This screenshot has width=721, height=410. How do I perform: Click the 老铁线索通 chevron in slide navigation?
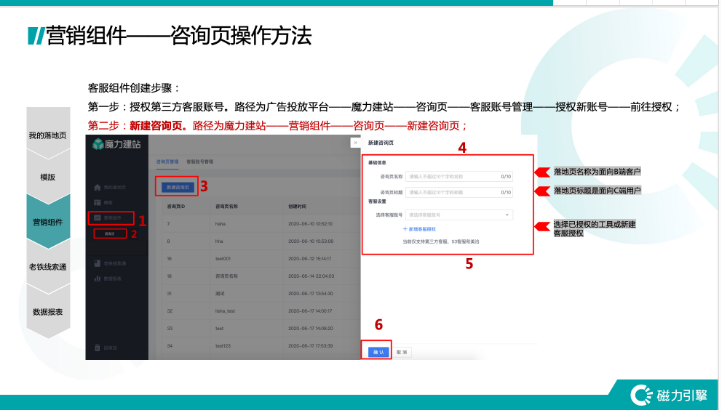click(48, 267)
